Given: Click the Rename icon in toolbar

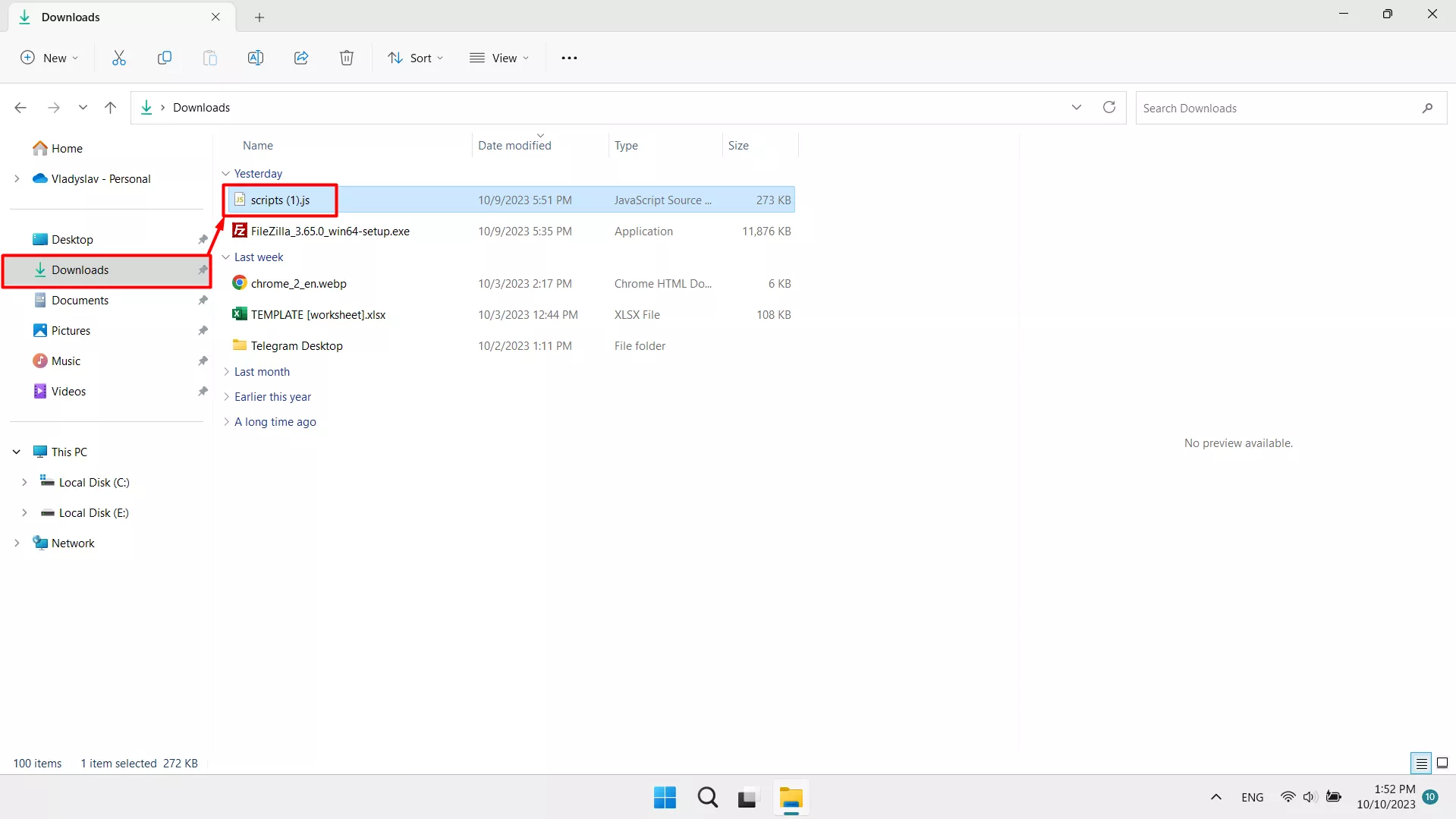Looking at the screenshot, I should 256,58.
